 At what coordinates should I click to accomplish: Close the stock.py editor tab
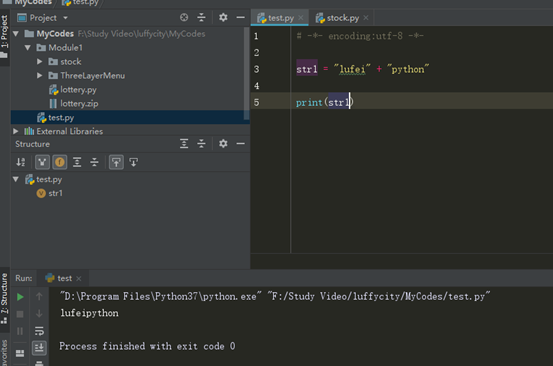point(366,18)
